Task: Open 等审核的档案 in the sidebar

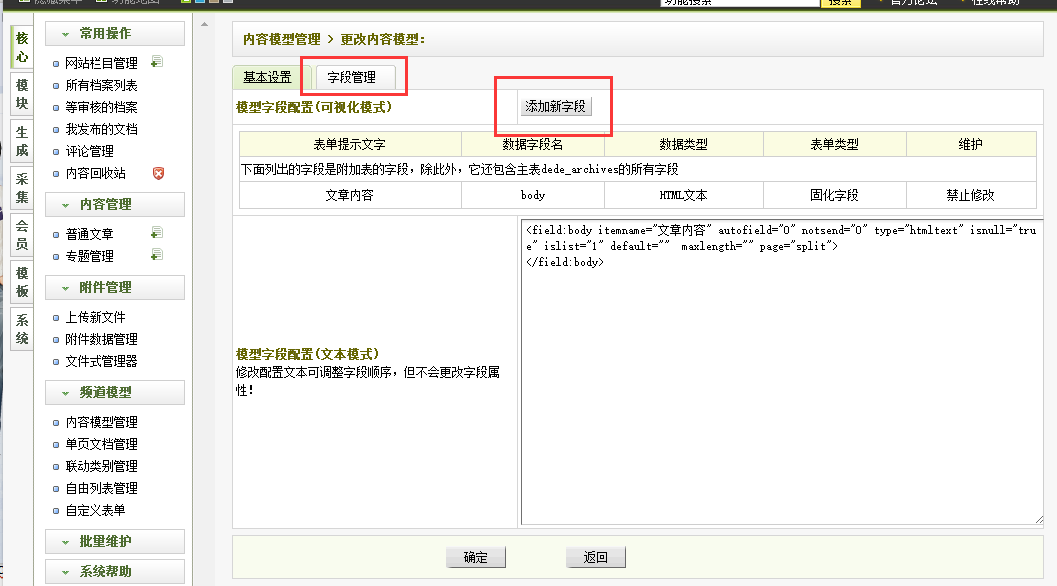Action: (101, 107)
